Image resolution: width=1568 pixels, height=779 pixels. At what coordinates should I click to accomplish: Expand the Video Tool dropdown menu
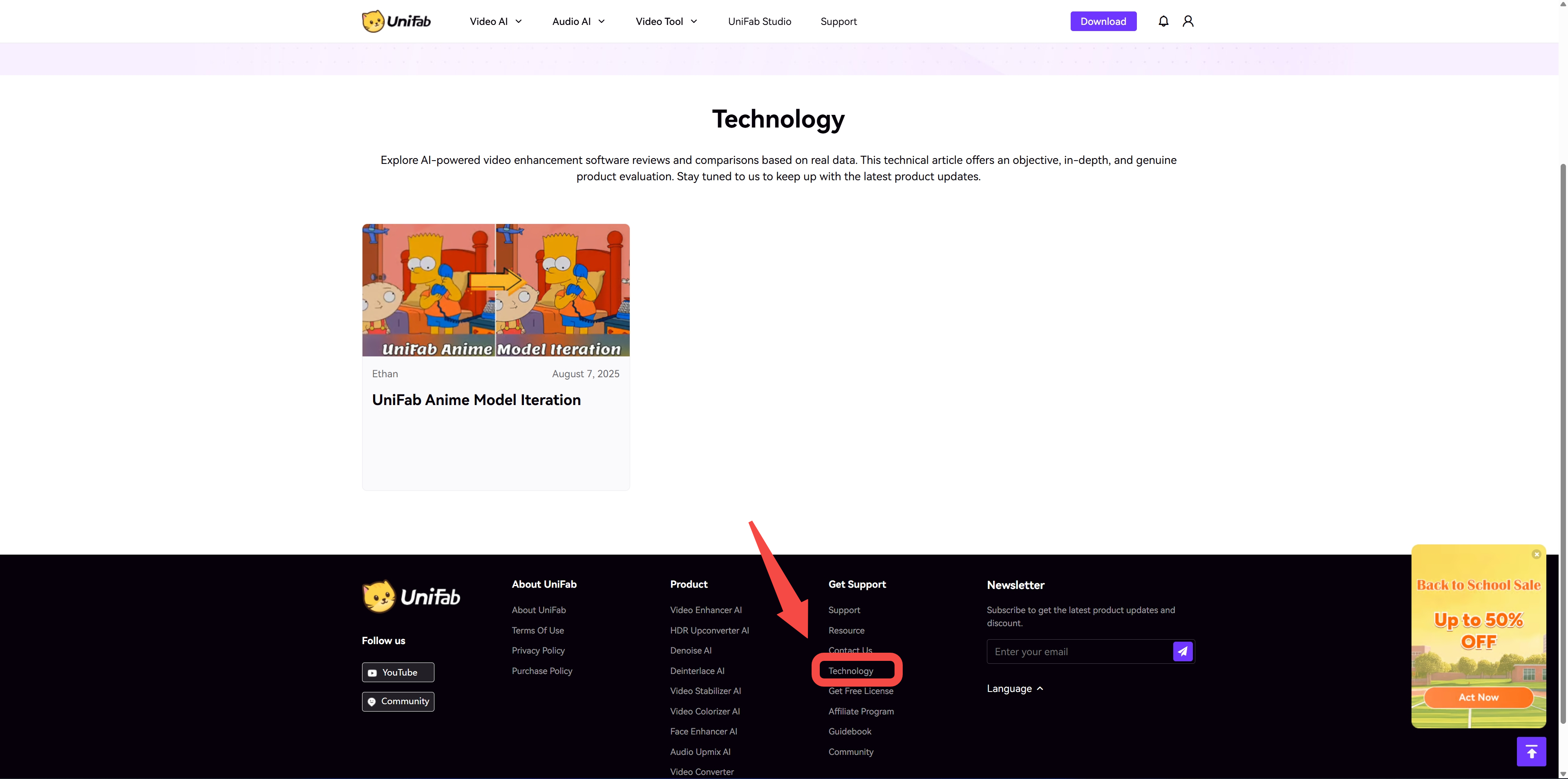[x=667, y=21]
